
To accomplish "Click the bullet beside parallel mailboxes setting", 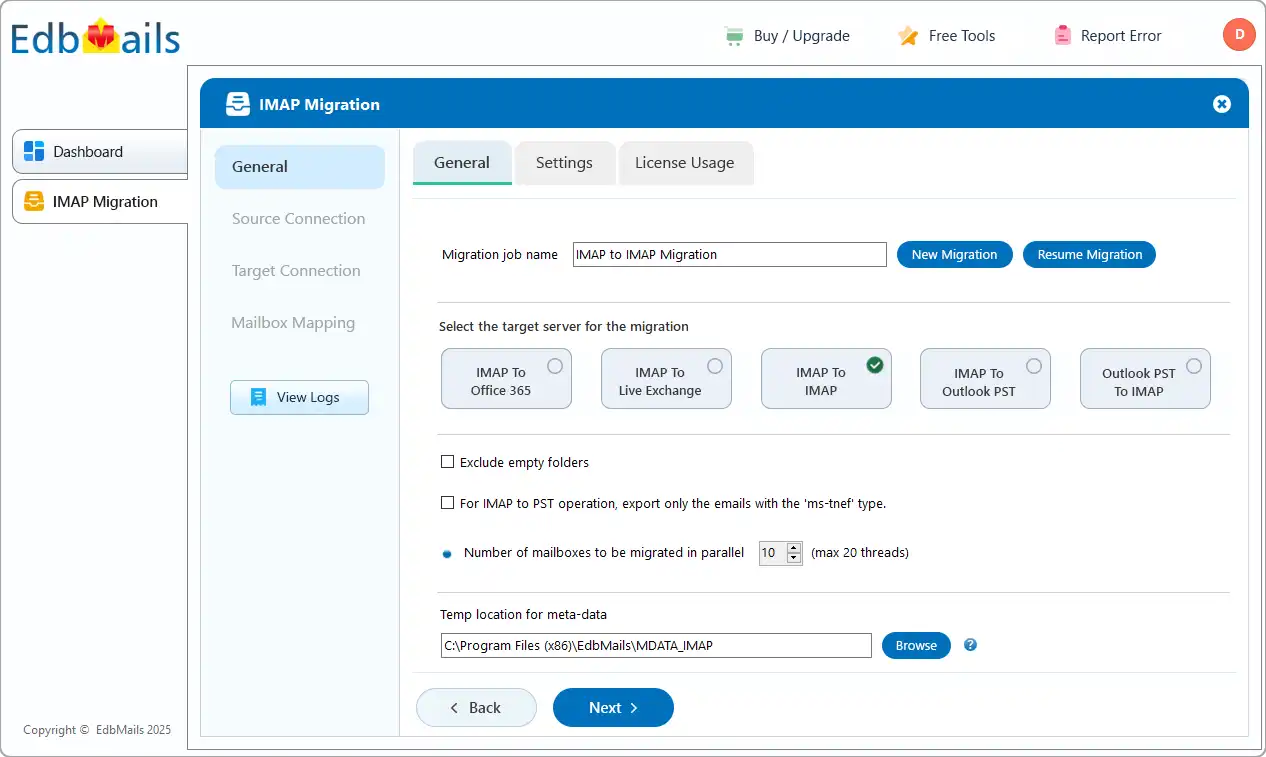I will [447, 553].
